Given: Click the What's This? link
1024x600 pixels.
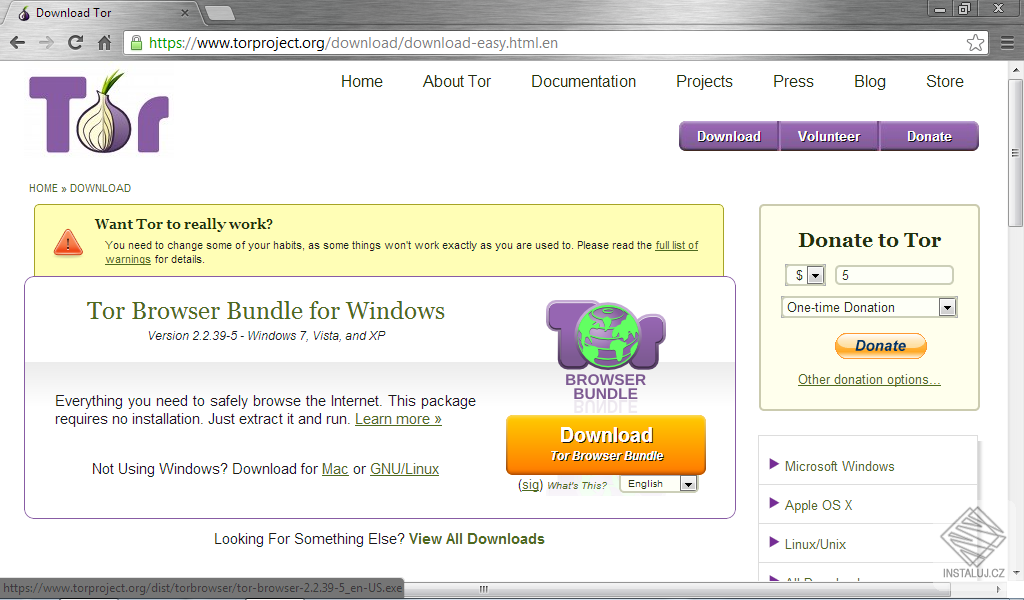Looking at the screenshot, I should [x=577, y=485].
